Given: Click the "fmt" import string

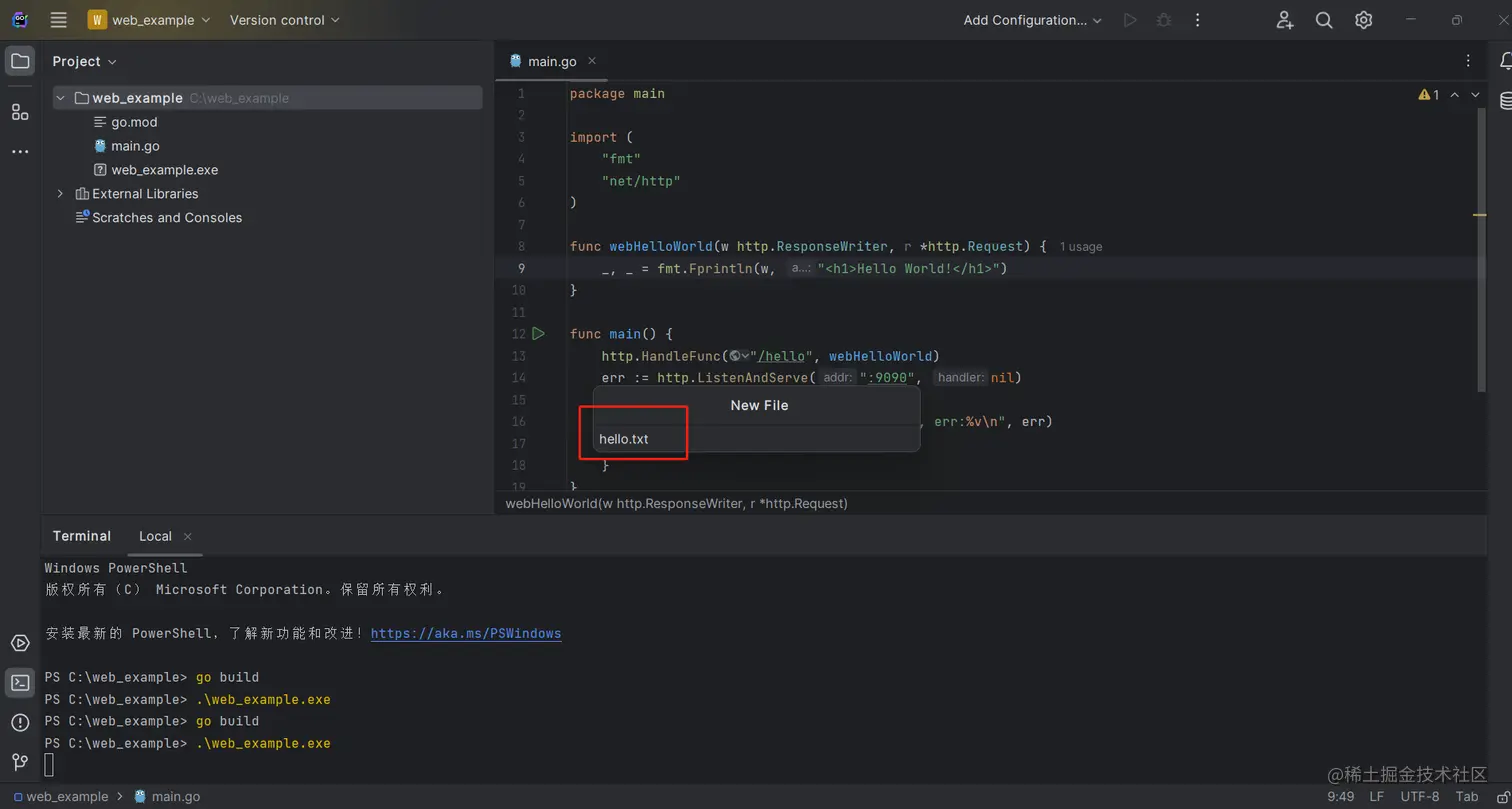Looking at the screenshot, I should 621,159.
